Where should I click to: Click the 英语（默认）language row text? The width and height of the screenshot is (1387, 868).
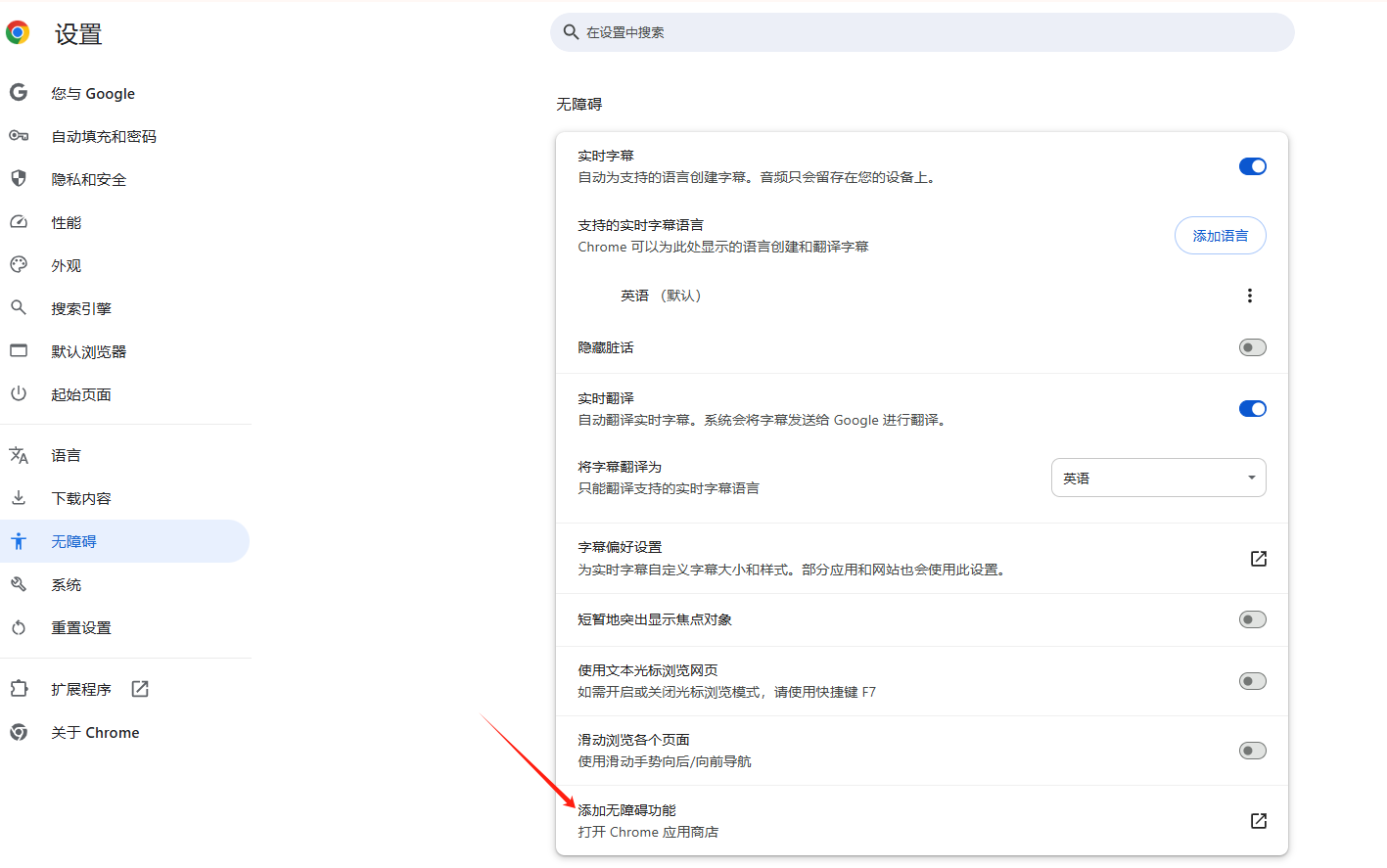click(x=662, y=296)
